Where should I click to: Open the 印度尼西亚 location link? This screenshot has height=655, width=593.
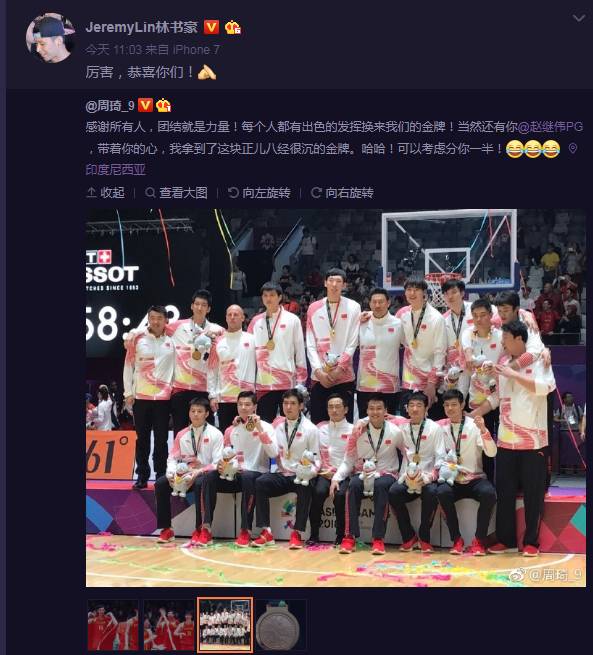click(x=116, y=170)
